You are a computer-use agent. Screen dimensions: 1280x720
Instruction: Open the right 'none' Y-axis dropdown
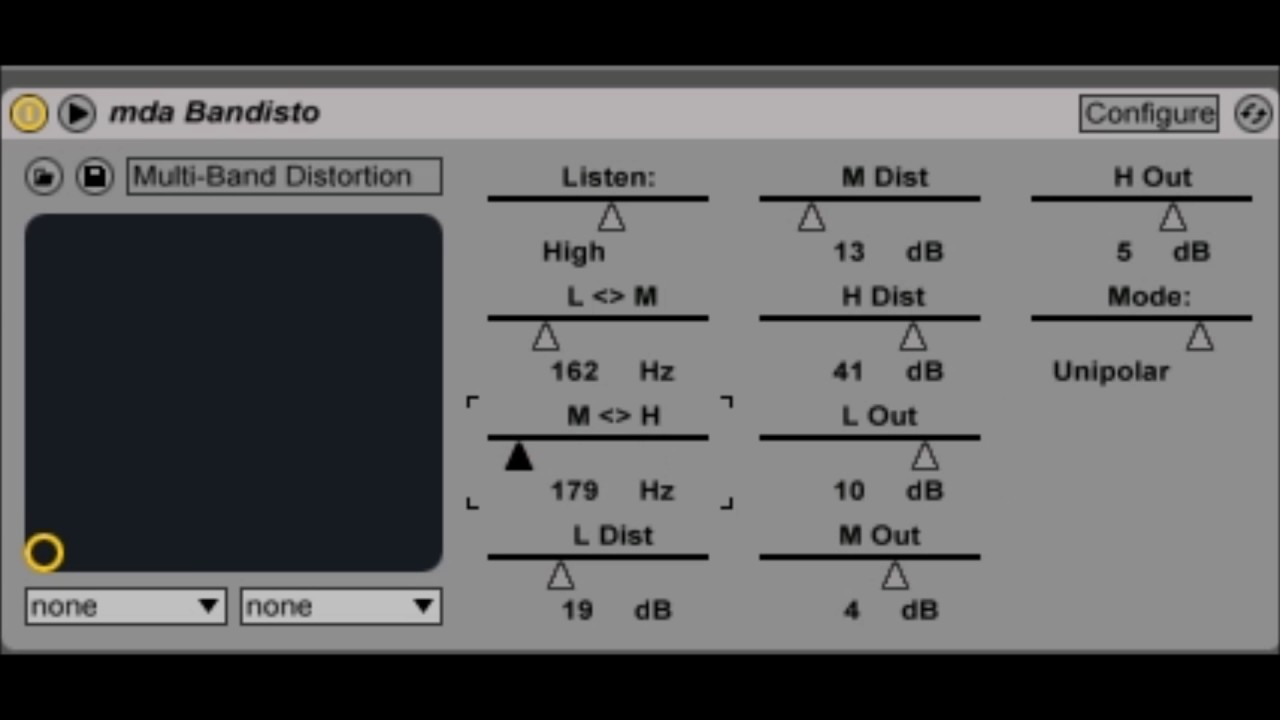click(x=340, y=606)
